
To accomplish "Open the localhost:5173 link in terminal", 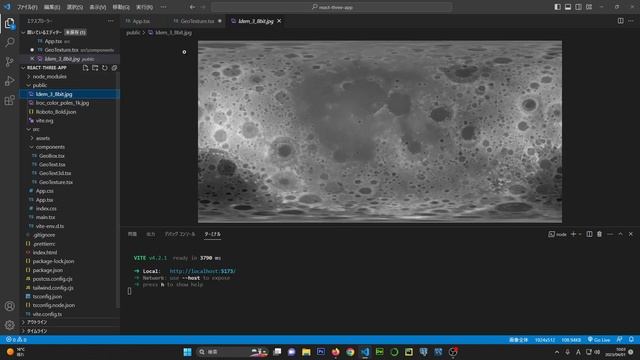I will [x=202, y=271].
